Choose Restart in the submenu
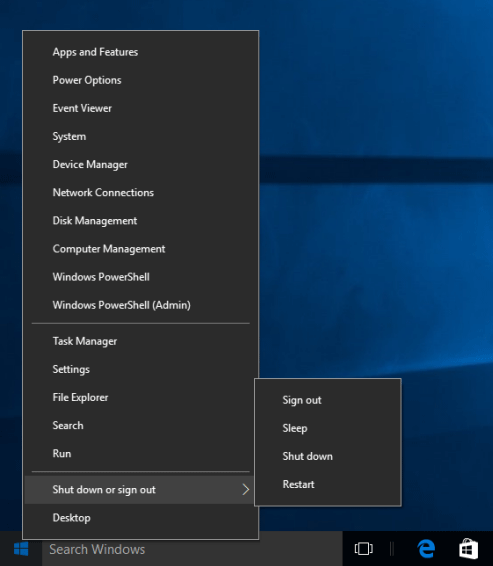This screenshot has height=566, width=493. click(x=328, y=485)
